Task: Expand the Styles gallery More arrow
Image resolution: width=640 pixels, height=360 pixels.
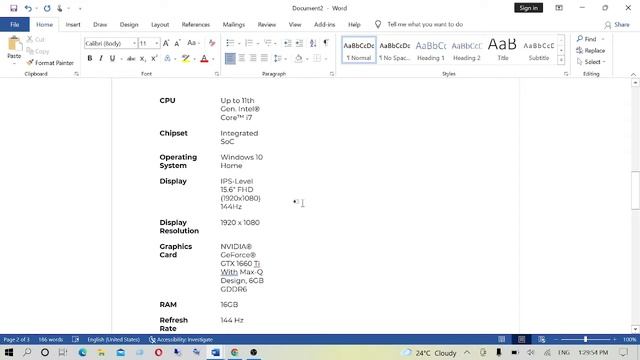Action: (561, 60)
